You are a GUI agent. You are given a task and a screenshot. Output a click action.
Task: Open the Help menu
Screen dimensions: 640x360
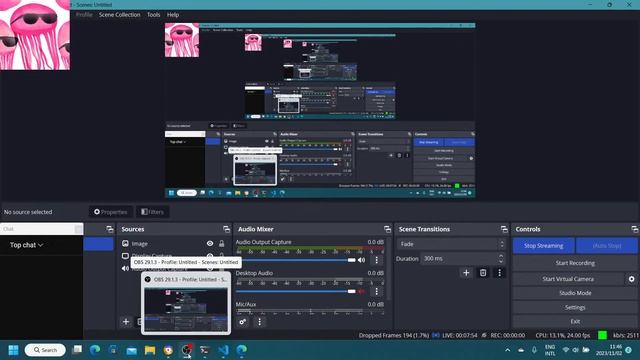click(173, 15)
